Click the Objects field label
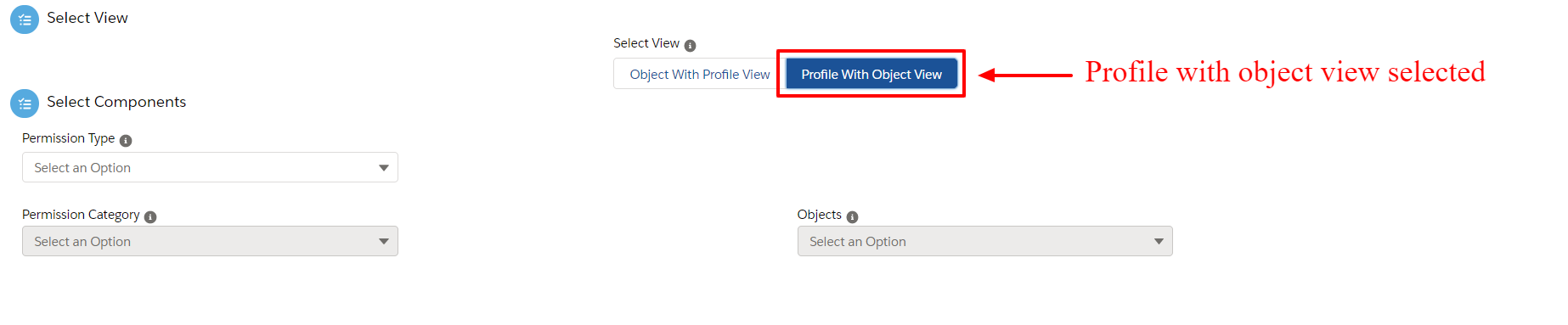Viewport: 1568px width, 325px height. (819, 215)
